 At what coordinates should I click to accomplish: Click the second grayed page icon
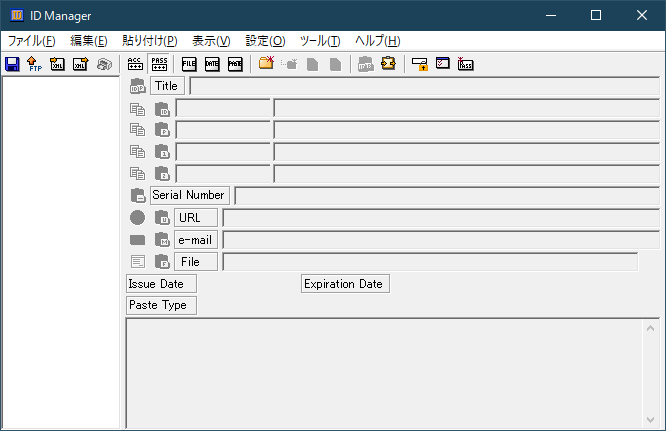coord(336,65)
